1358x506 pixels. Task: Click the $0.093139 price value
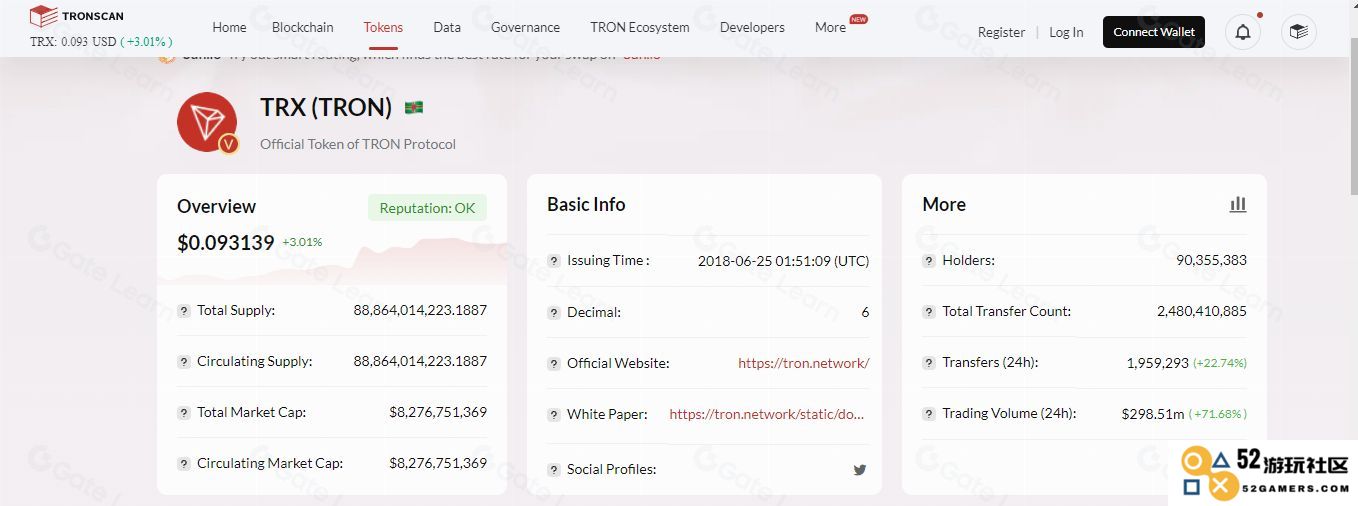coord(225,242)
